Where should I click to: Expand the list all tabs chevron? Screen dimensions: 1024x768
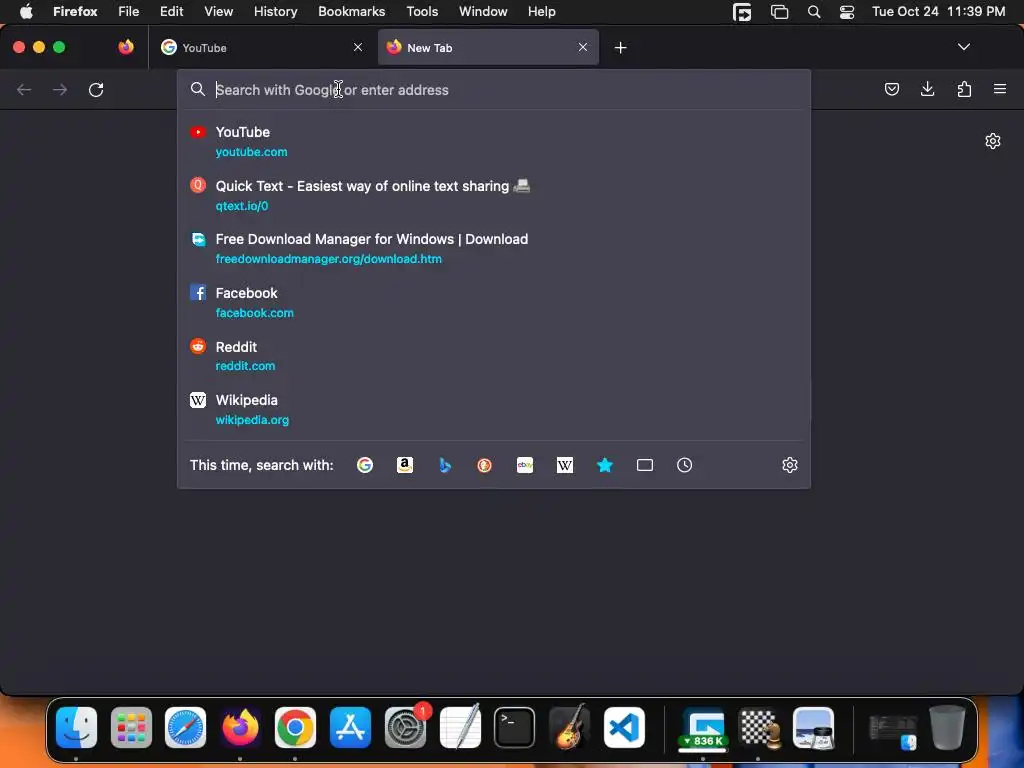pos(963,47)
